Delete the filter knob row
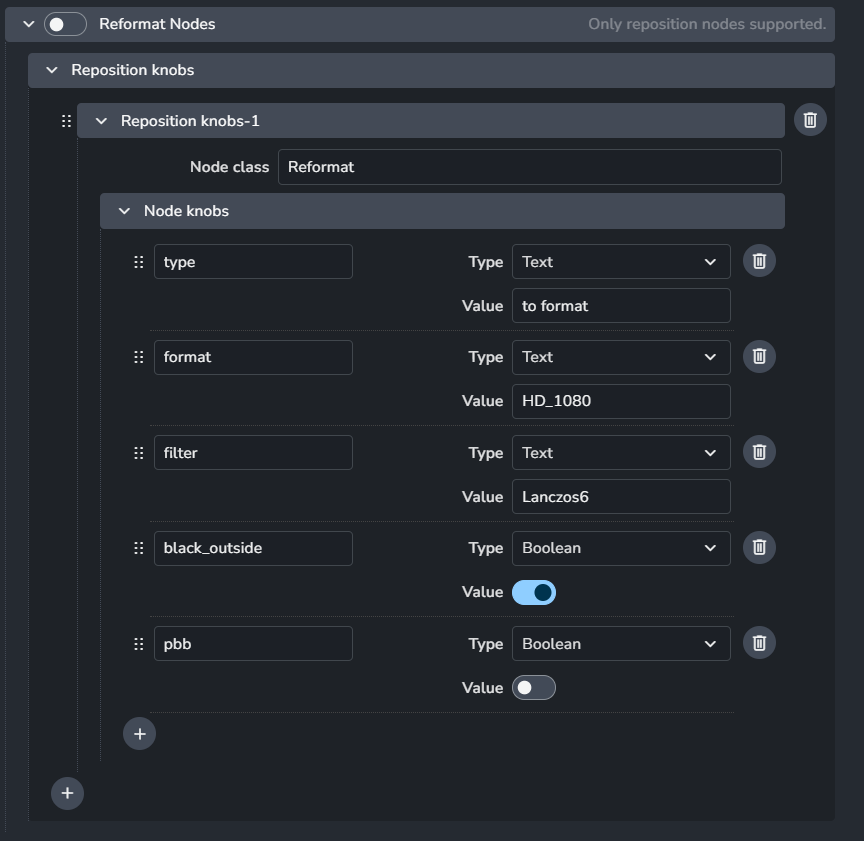Viewport: 864px width, 841px height. pos(759,452)
